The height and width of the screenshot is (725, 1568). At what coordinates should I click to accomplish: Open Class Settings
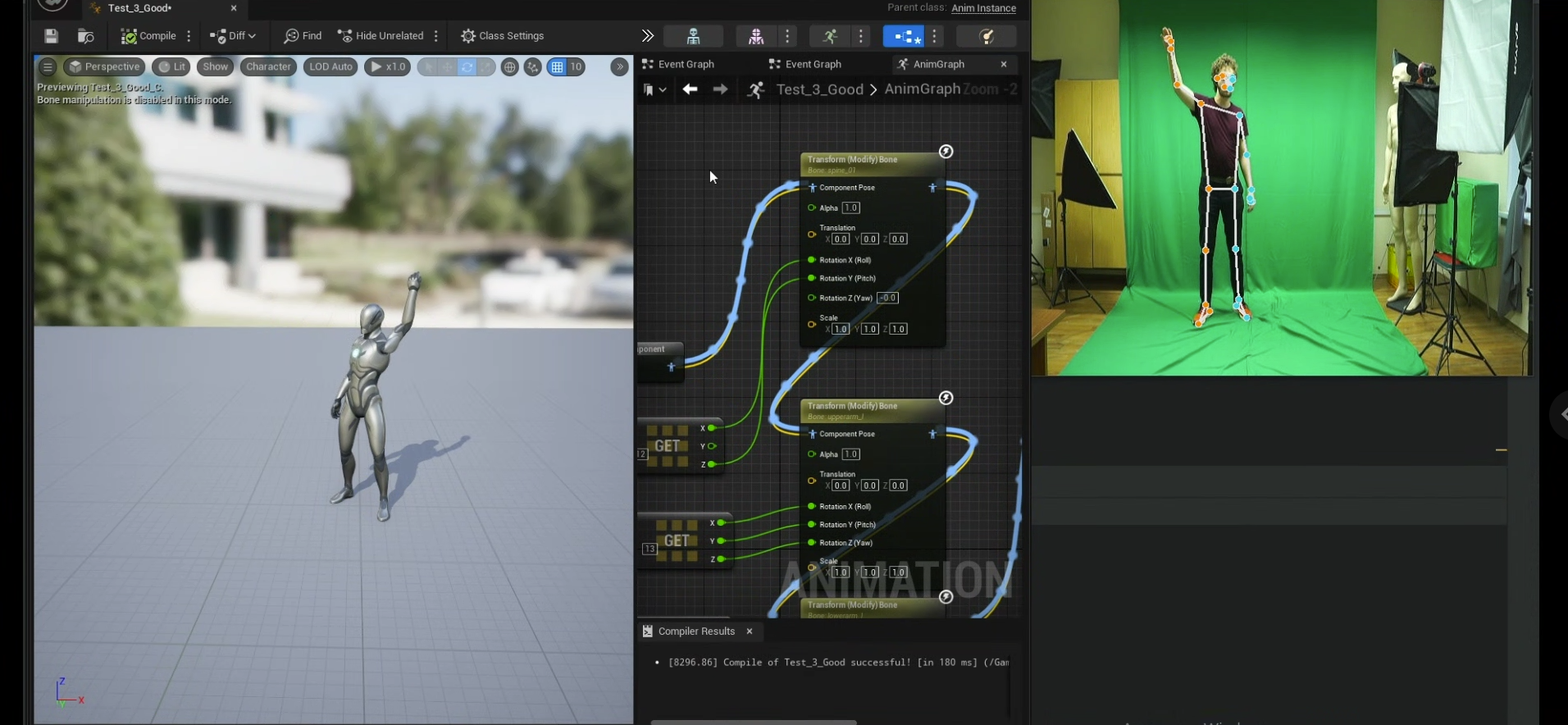pos(502,36)
